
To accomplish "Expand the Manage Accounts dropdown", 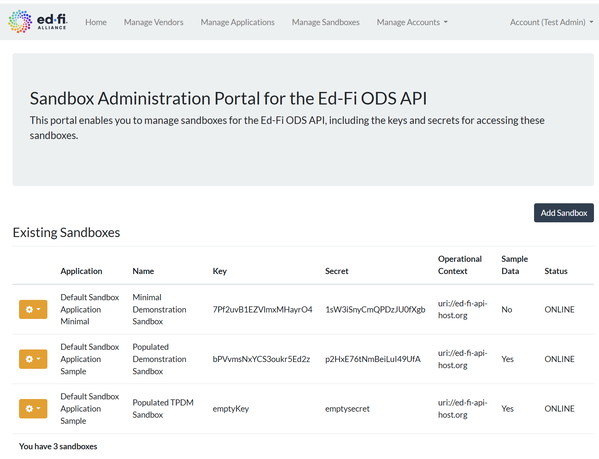I will coord(412,22).
